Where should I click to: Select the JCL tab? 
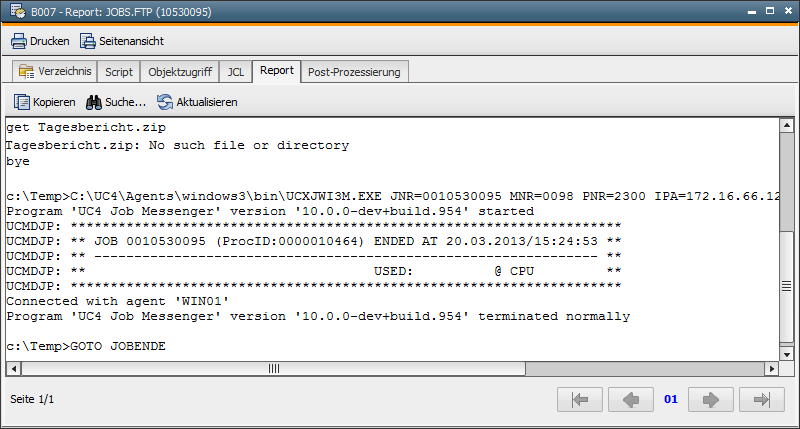pos(236,72)
